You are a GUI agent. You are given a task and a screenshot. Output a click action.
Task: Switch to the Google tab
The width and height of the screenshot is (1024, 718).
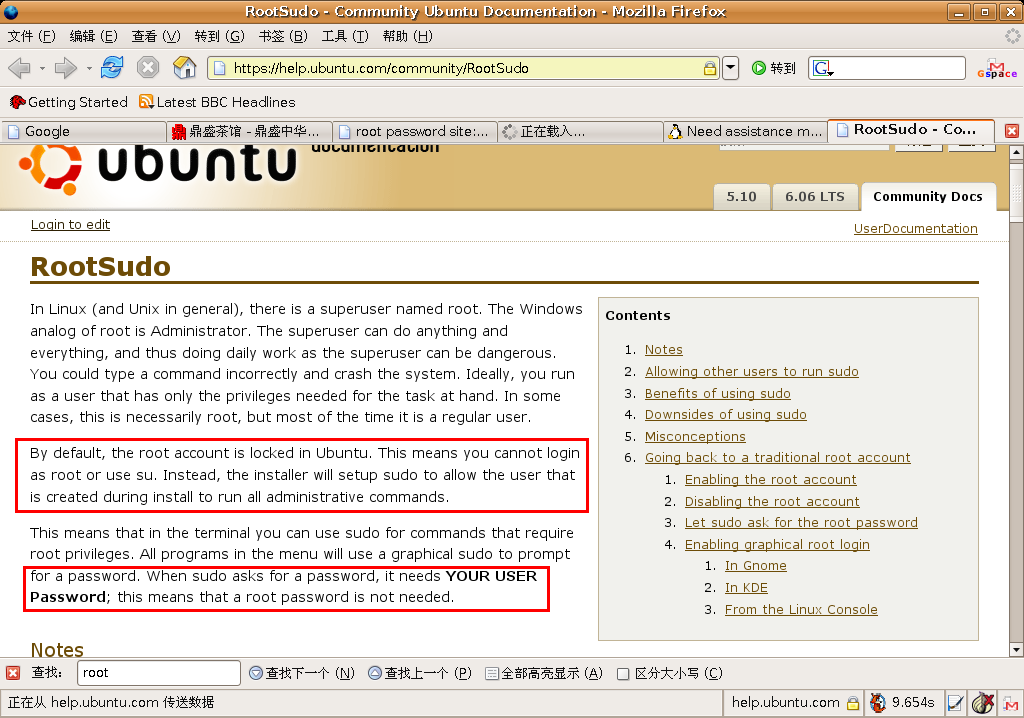(83, 131)
